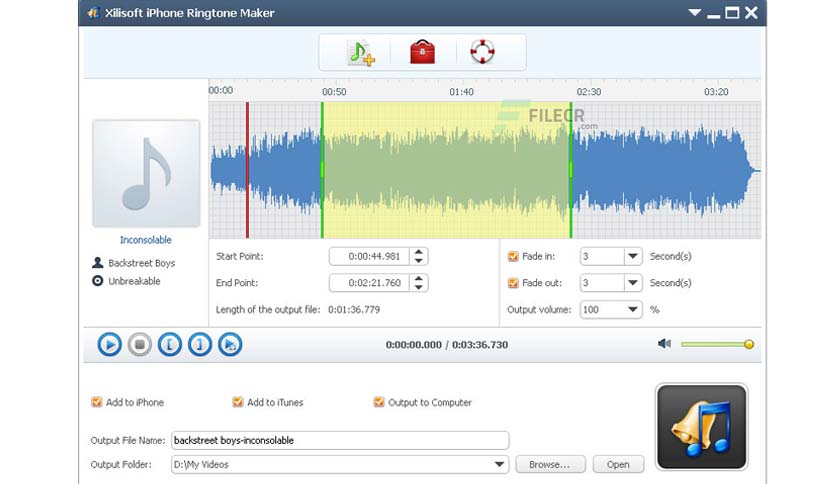The image size is (836, 484).
Task: Click the lifebuoy help icon
Action: pyautogui.click(x=482, y=52)
